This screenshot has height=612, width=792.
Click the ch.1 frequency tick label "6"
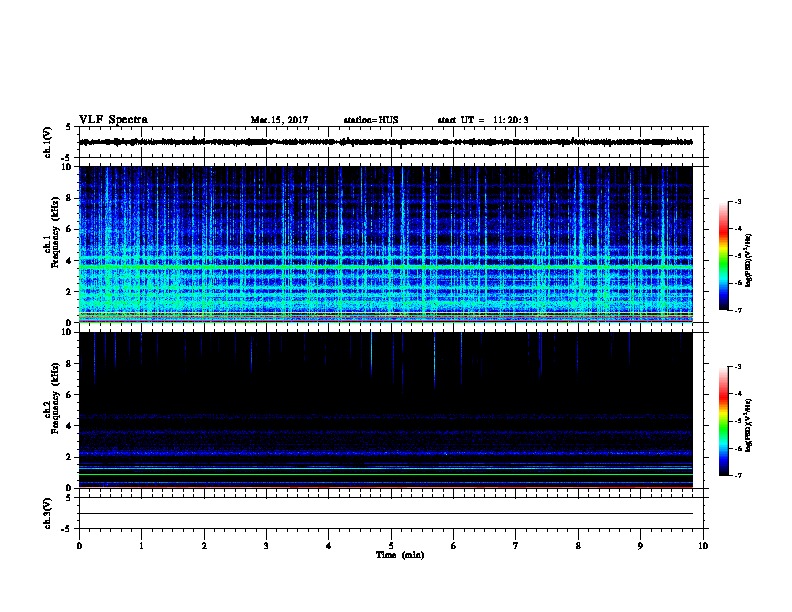click(68, 229)
